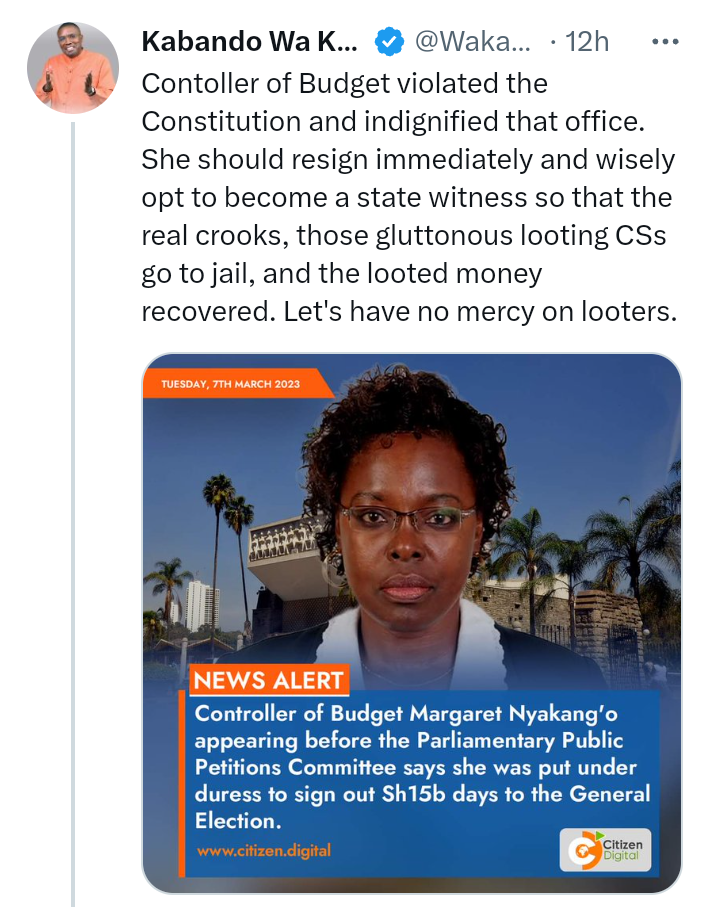
Task: Click the 'Controller of Budget Margaret Nyakang'o' caption line
Action: (x=406, y=714)
